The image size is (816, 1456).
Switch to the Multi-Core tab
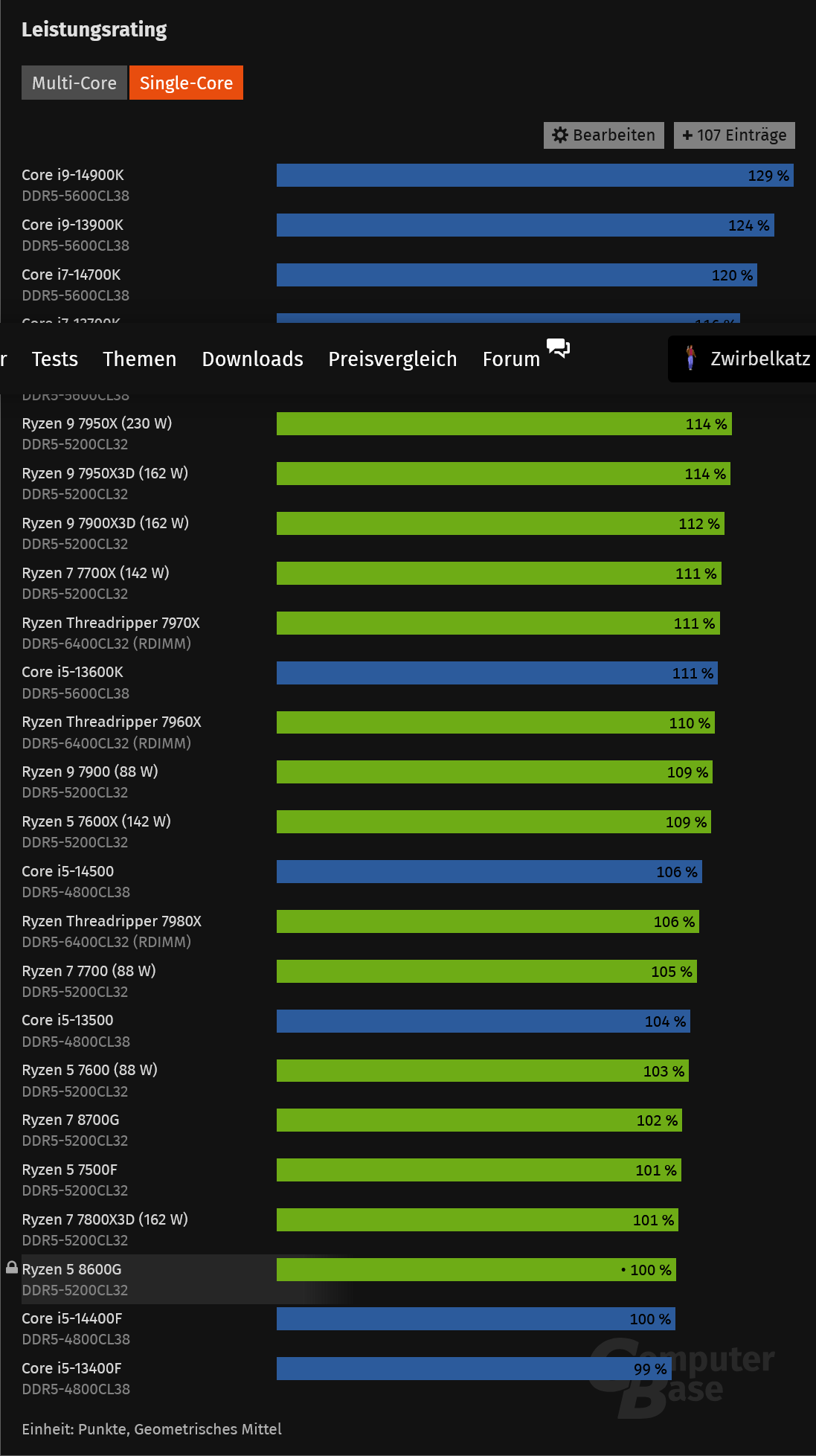(x=74, y=83)
